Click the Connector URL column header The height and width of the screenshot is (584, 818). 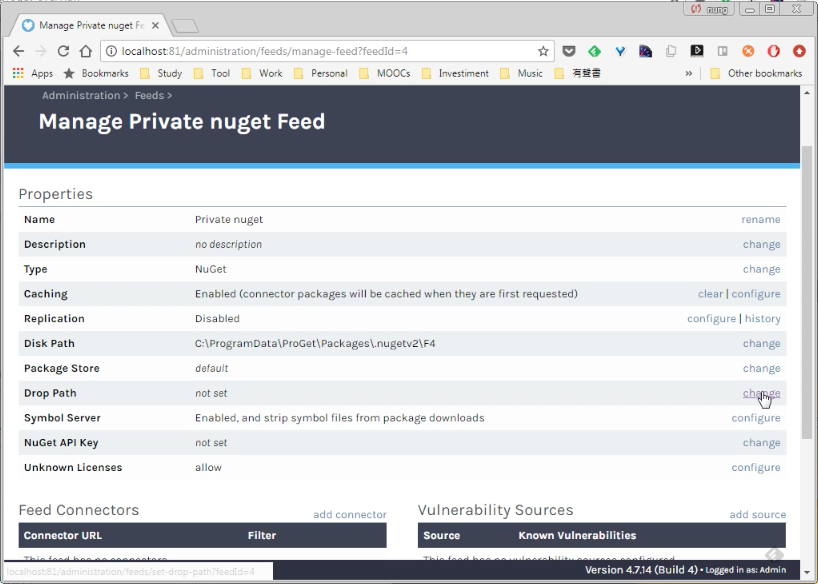click(63, 535)
